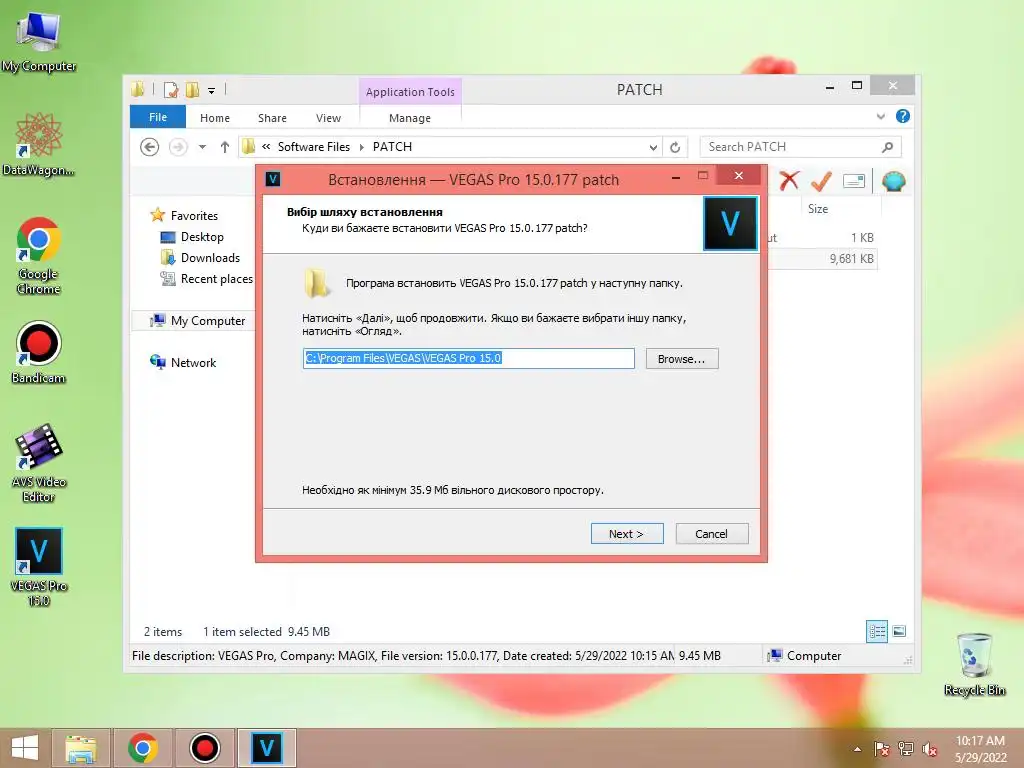This screenshot has width=1024, height=768.
Task: Browse for a different install folder
Action: coord(682,359)
